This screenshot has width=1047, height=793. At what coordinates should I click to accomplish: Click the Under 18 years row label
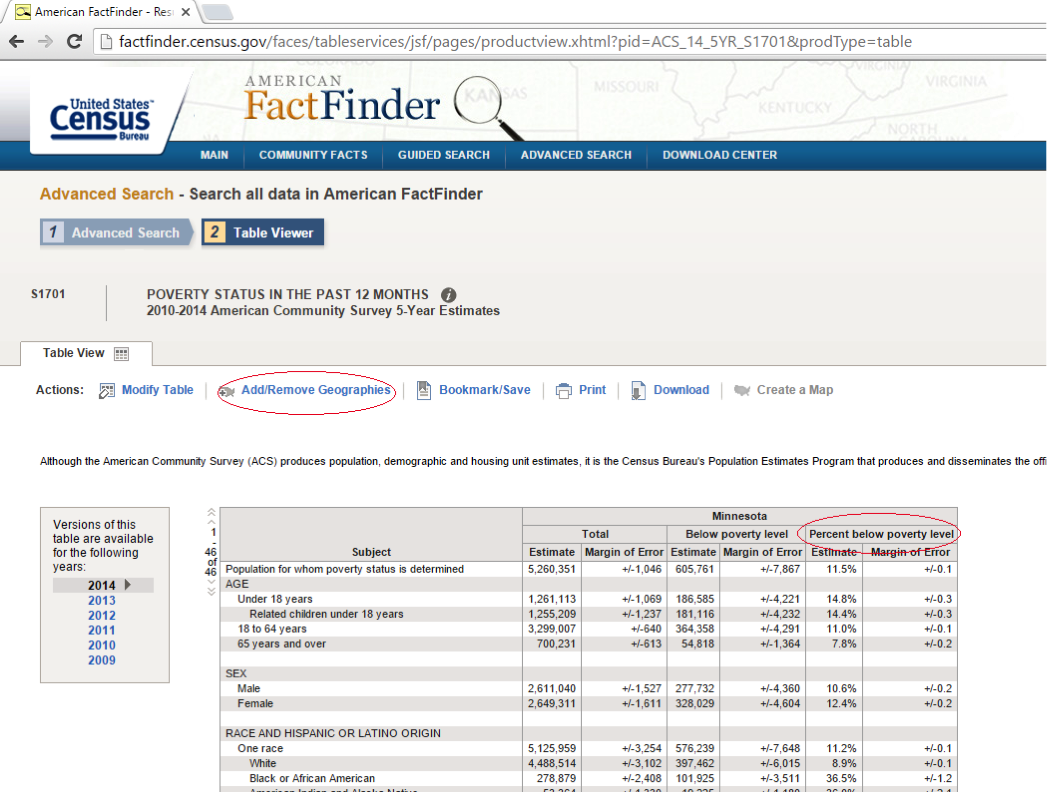(x=275, y=599)
